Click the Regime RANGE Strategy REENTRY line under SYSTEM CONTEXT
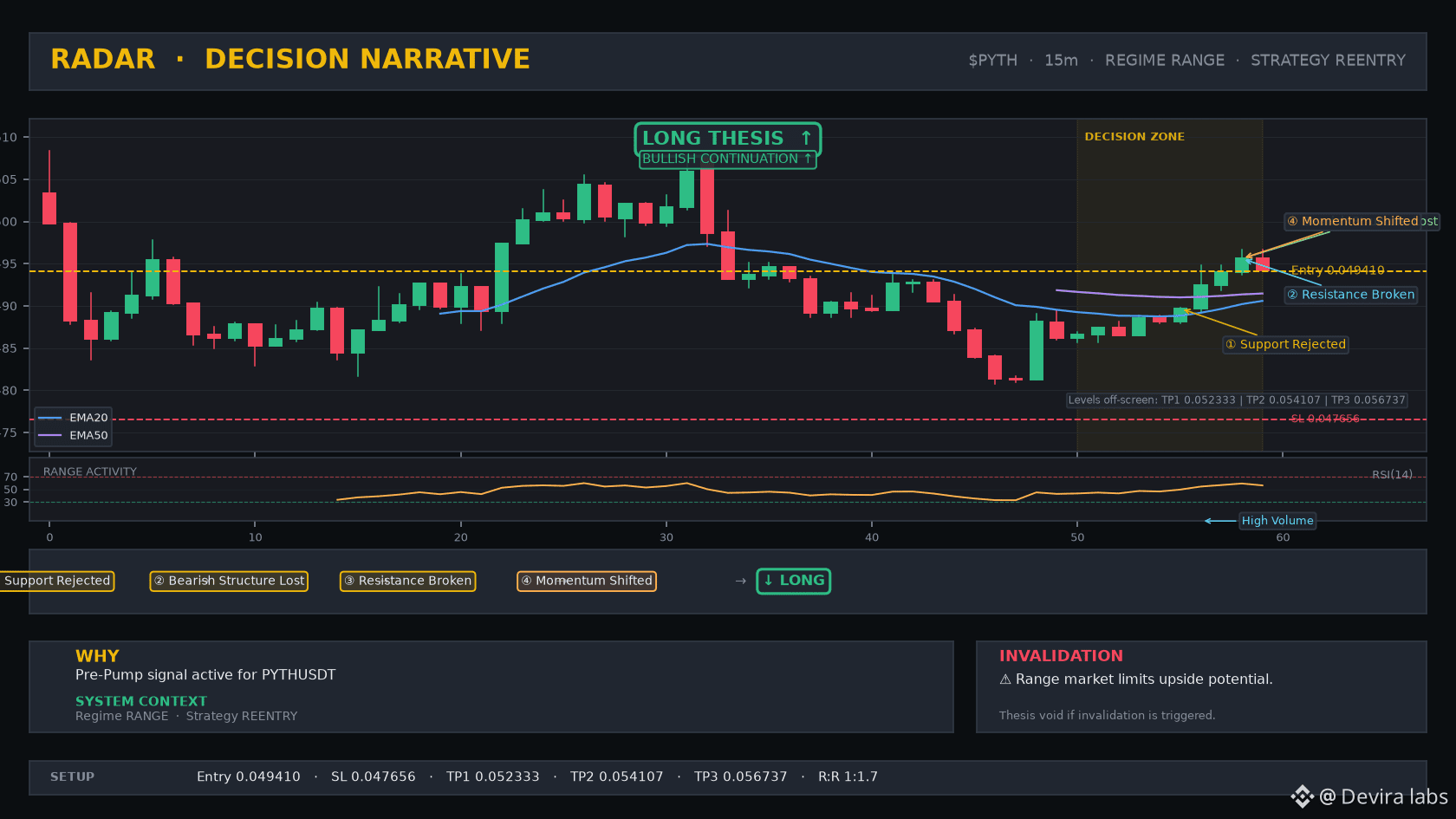 coord(186,716)
